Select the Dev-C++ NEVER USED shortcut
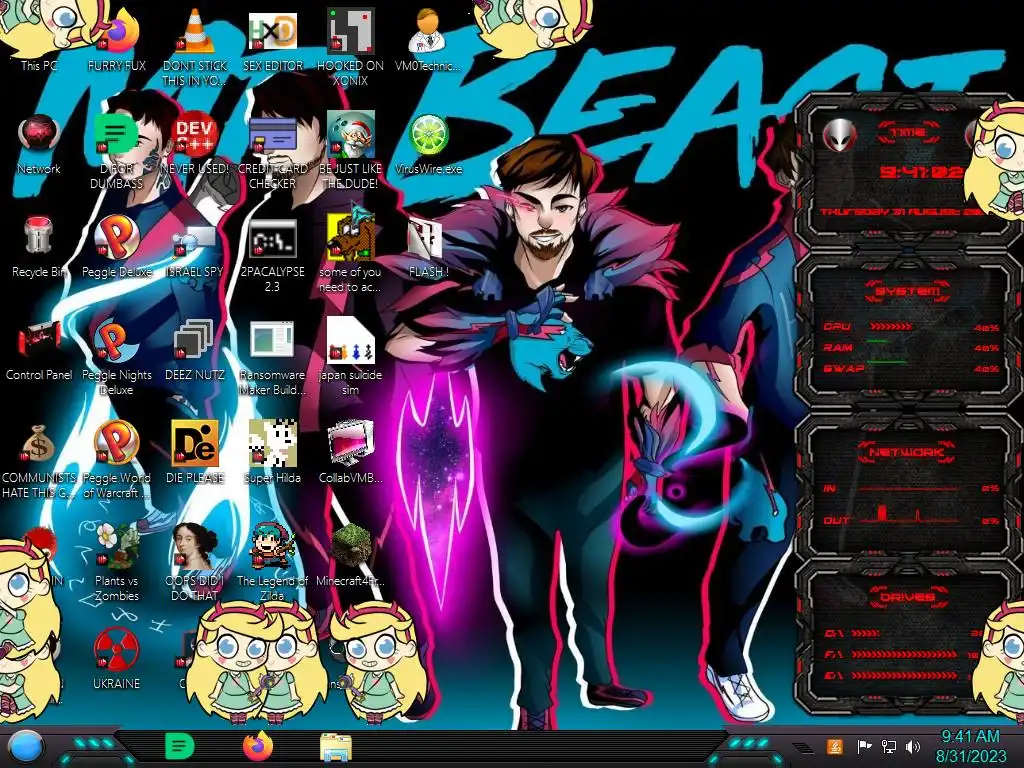 195,144
